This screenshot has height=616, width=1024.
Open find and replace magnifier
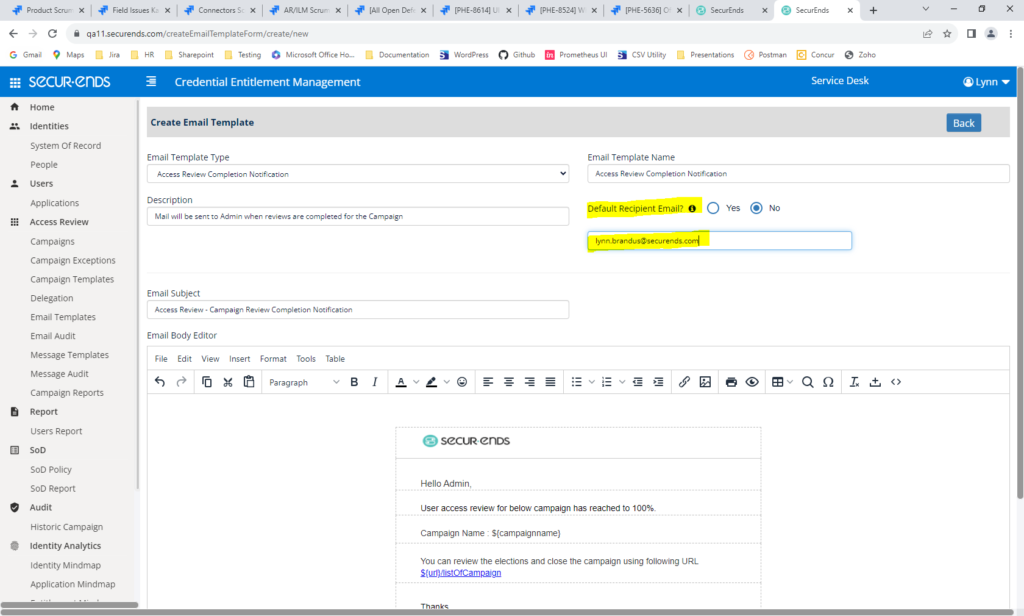[807, 382]
